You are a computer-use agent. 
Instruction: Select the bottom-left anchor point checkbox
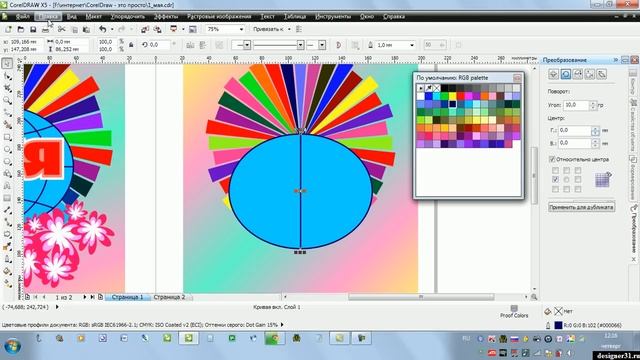(x=555, y=189)
